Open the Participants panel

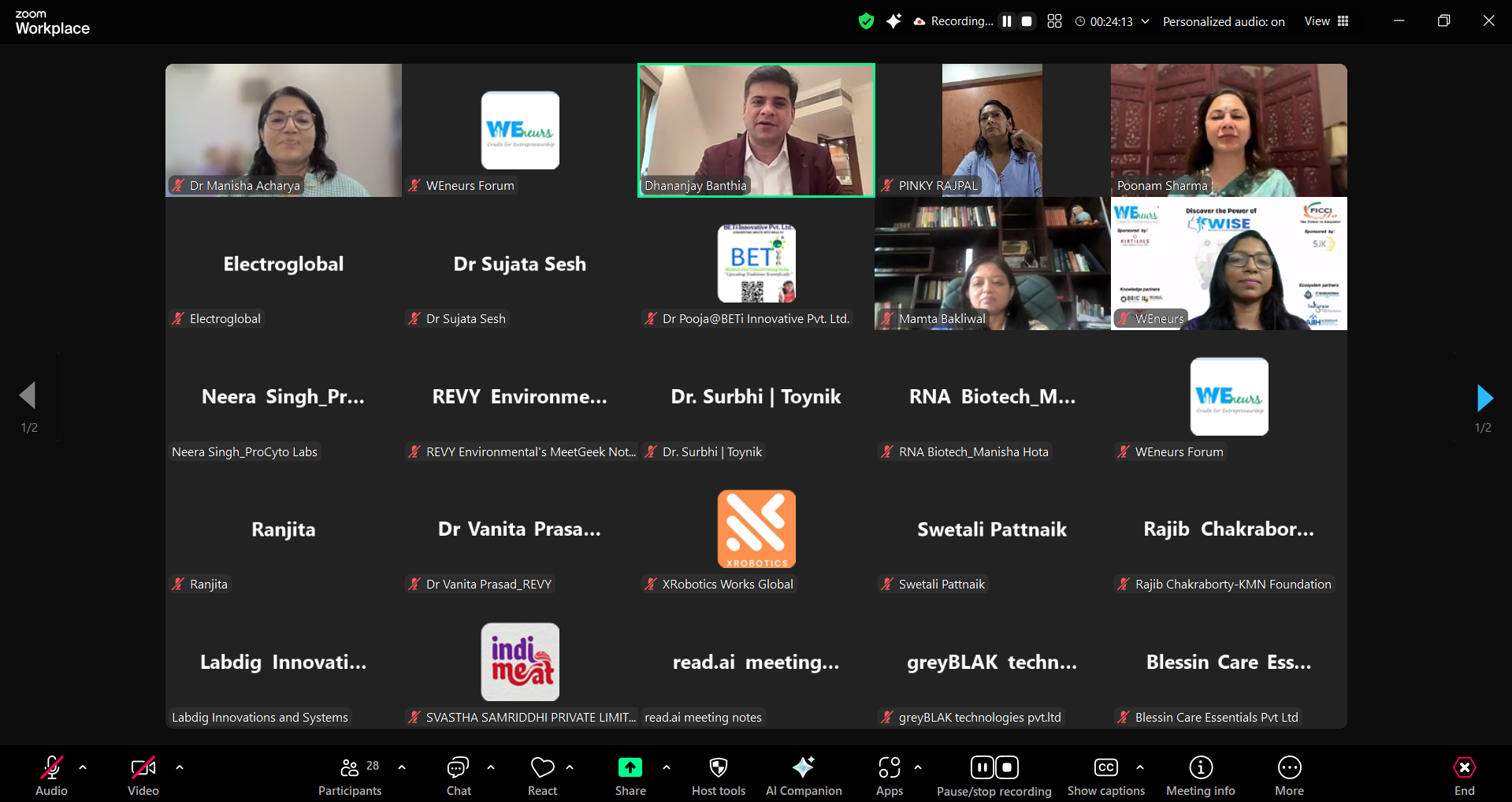[x=349, y=776]
